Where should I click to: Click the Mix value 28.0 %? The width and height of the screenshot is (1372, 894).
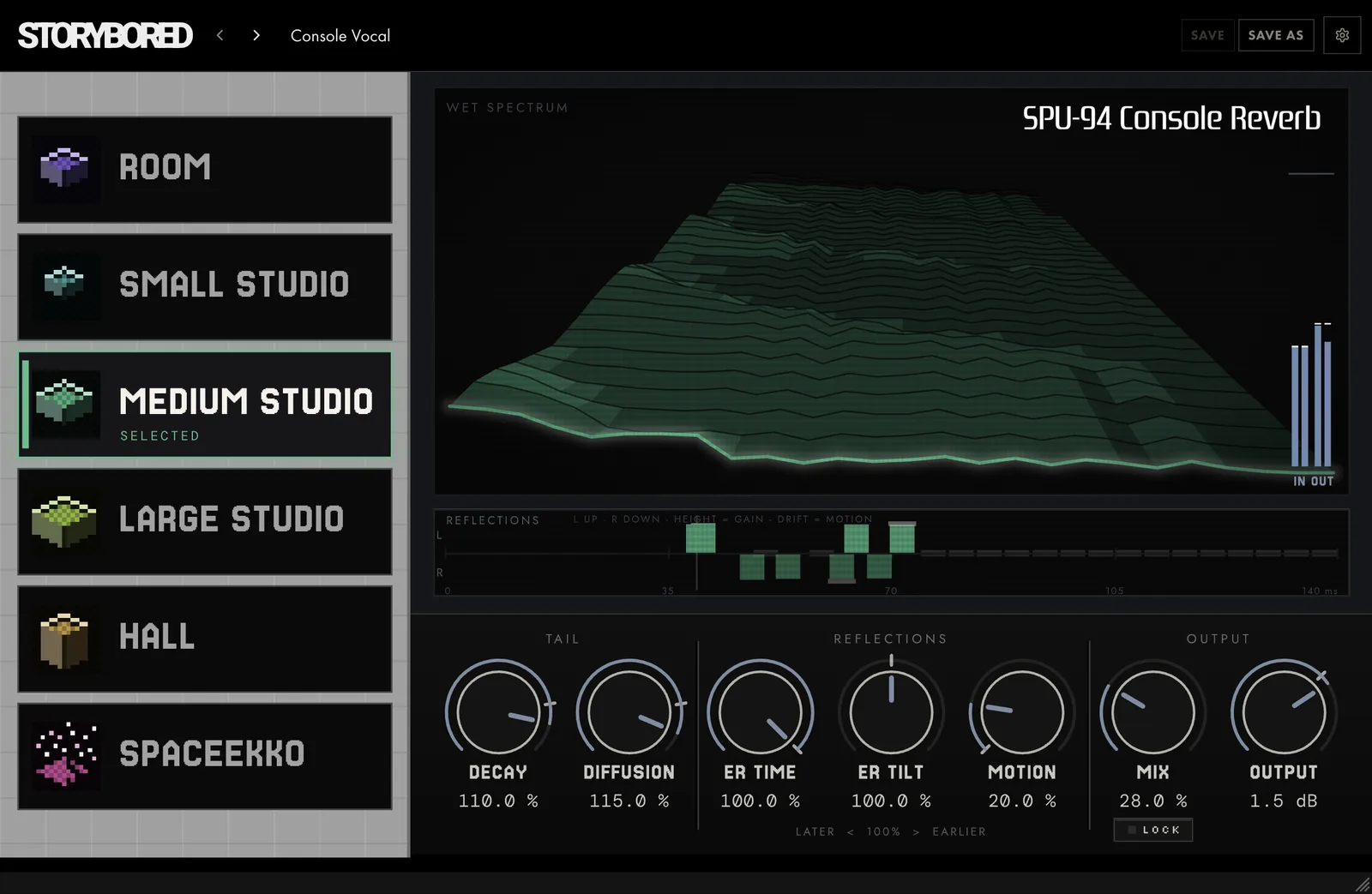click(x=1152, y=801)
